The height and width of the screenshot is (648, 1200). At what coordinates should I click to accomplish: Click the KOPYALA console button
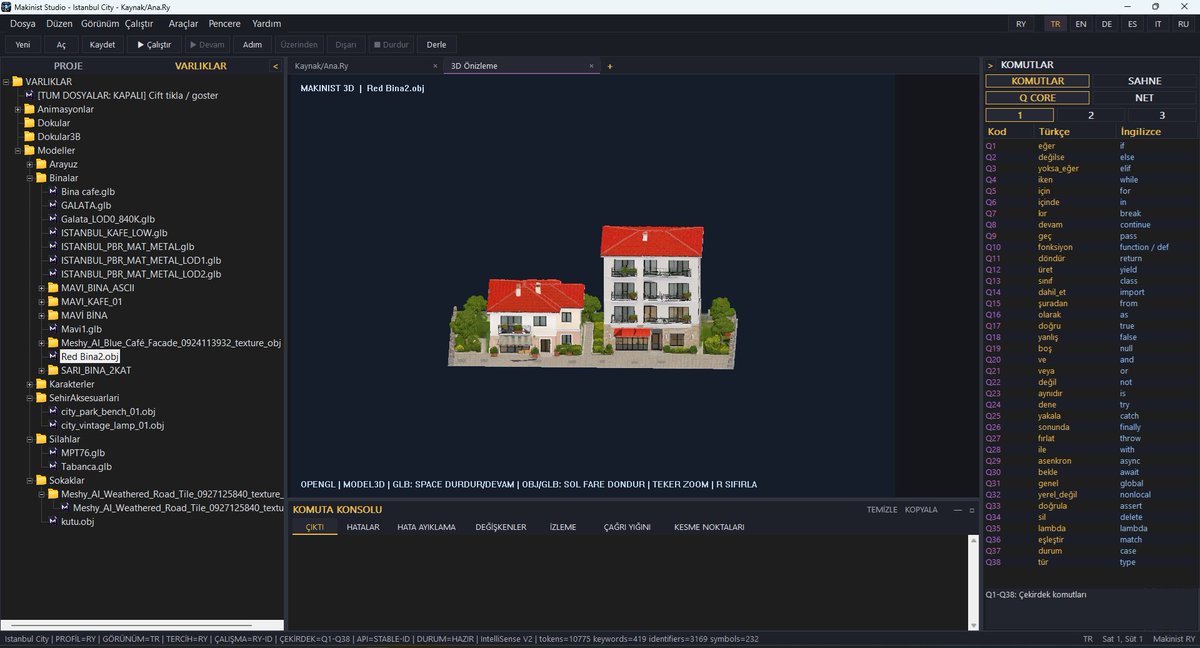pyautogui.click(x=921, y=509)
